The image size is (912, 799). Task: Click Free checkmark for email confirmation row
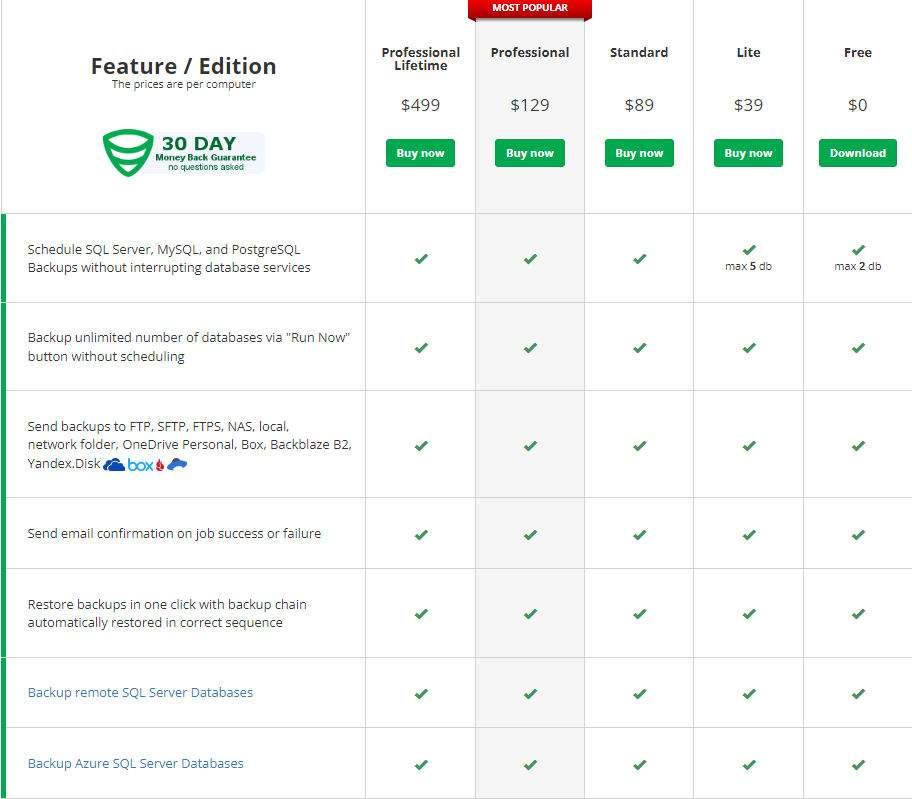857,535
